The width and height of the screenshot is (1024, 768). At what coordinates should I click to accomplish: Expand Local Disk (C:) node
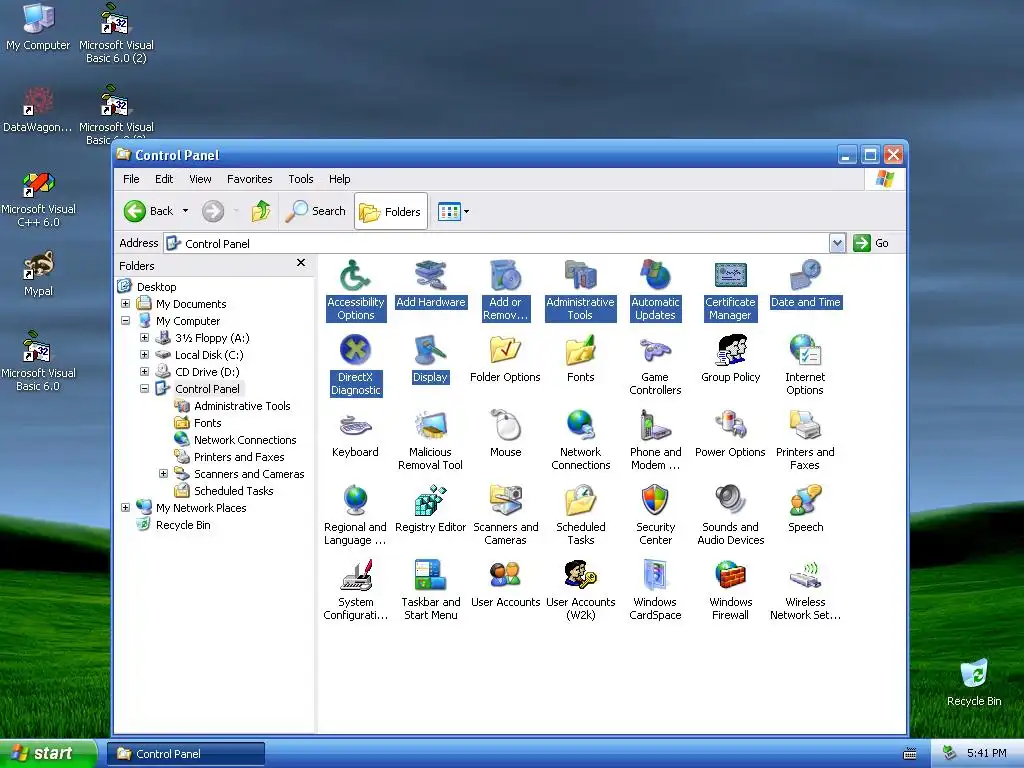[x=144, y=355]
